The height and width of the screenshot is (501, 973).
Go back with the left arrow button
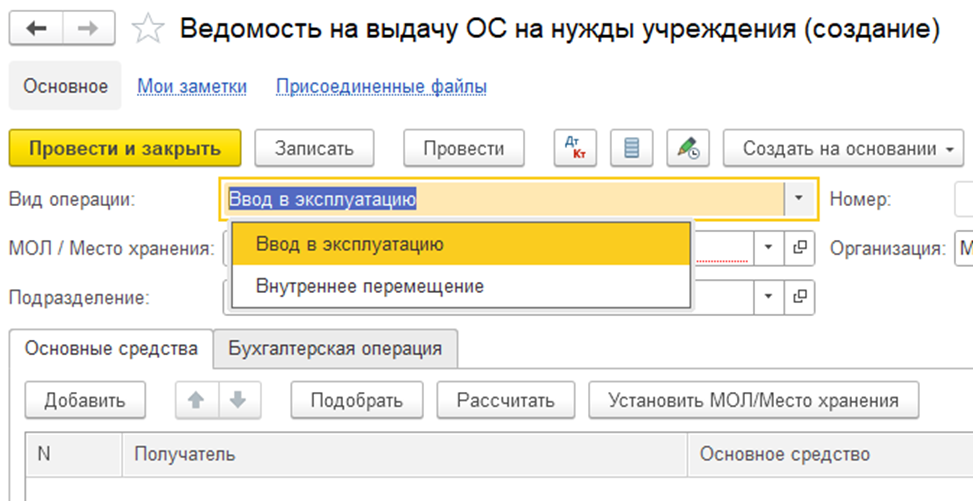[36, 29]
